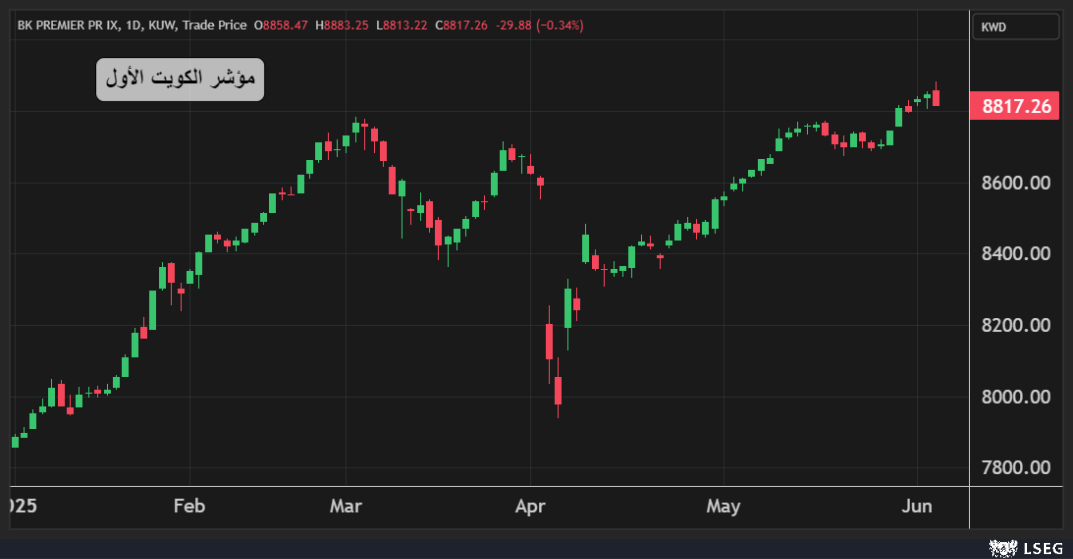
Task: Select the Arabic annotation text box
Action: 180,79
